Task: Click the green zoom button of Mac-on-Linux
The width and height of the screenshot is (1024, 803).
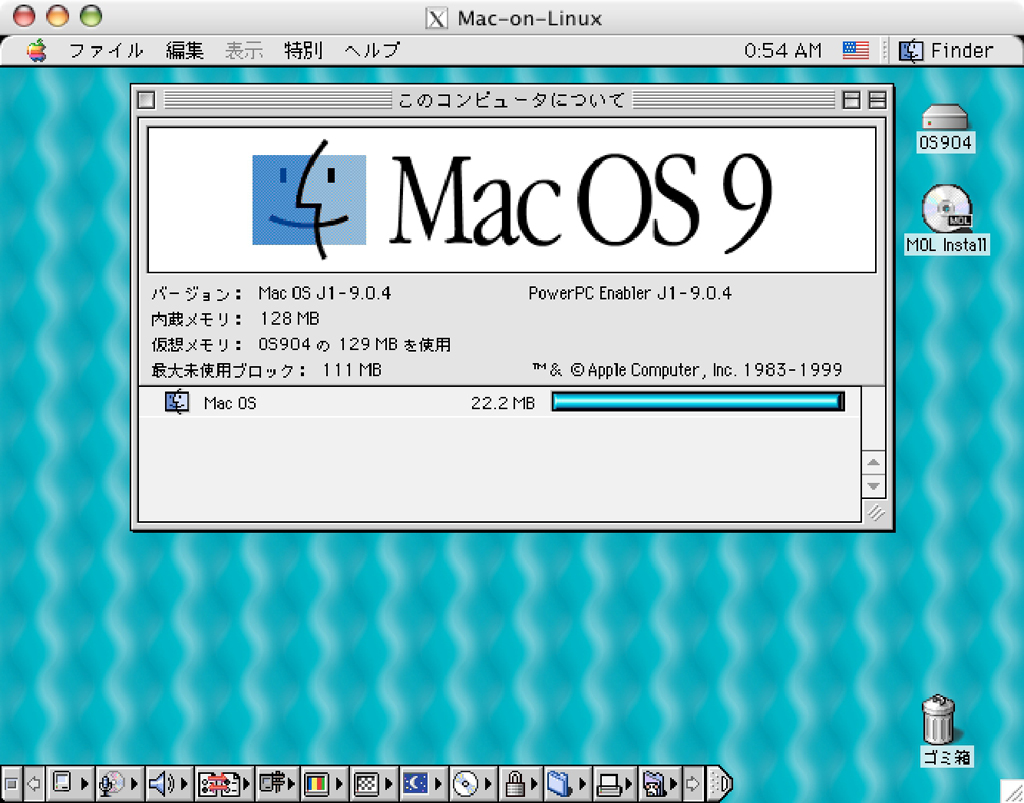Action: coord(91,16)
